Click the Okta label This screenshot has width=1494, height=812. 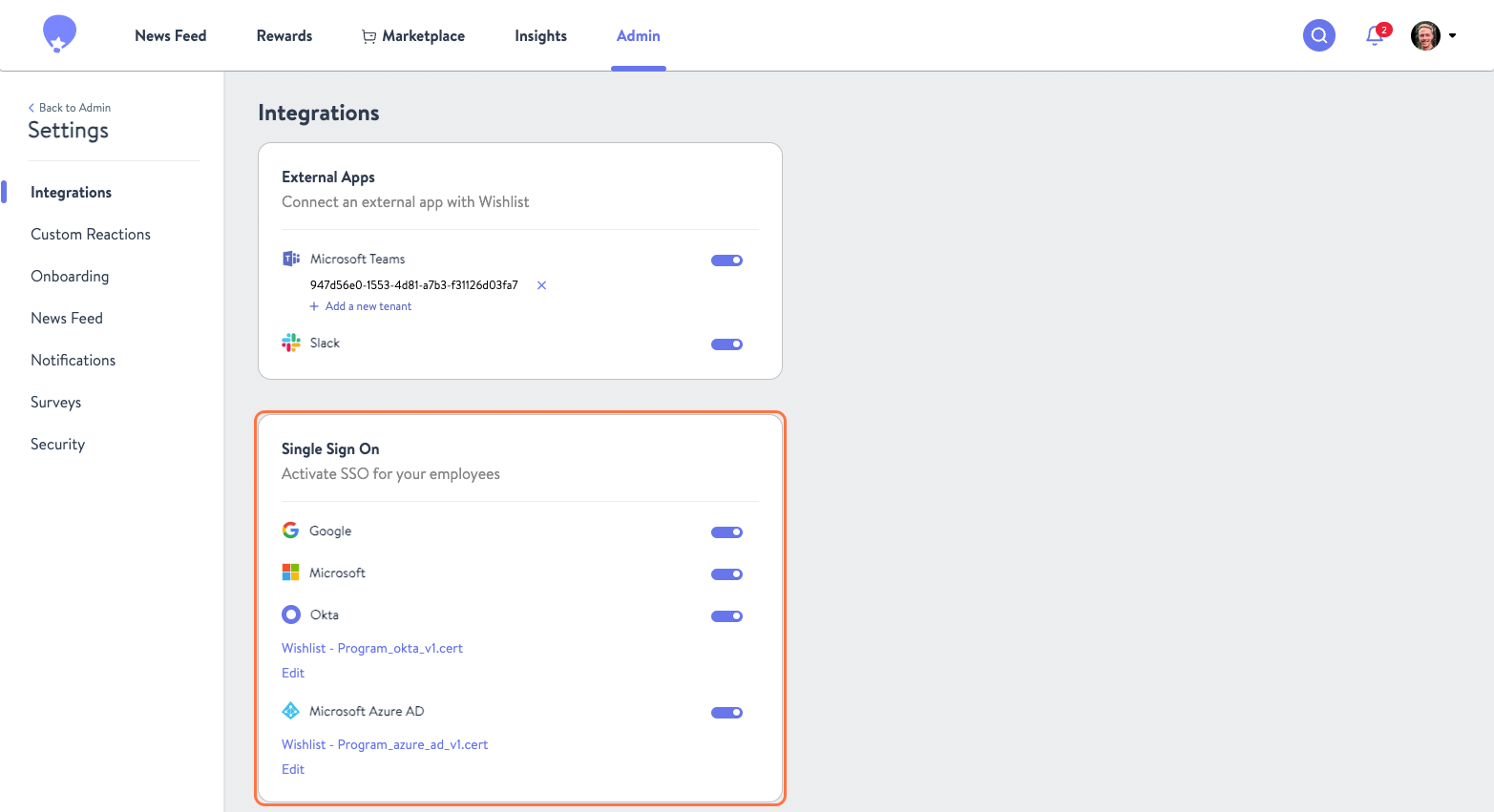[x=325, y=614]
